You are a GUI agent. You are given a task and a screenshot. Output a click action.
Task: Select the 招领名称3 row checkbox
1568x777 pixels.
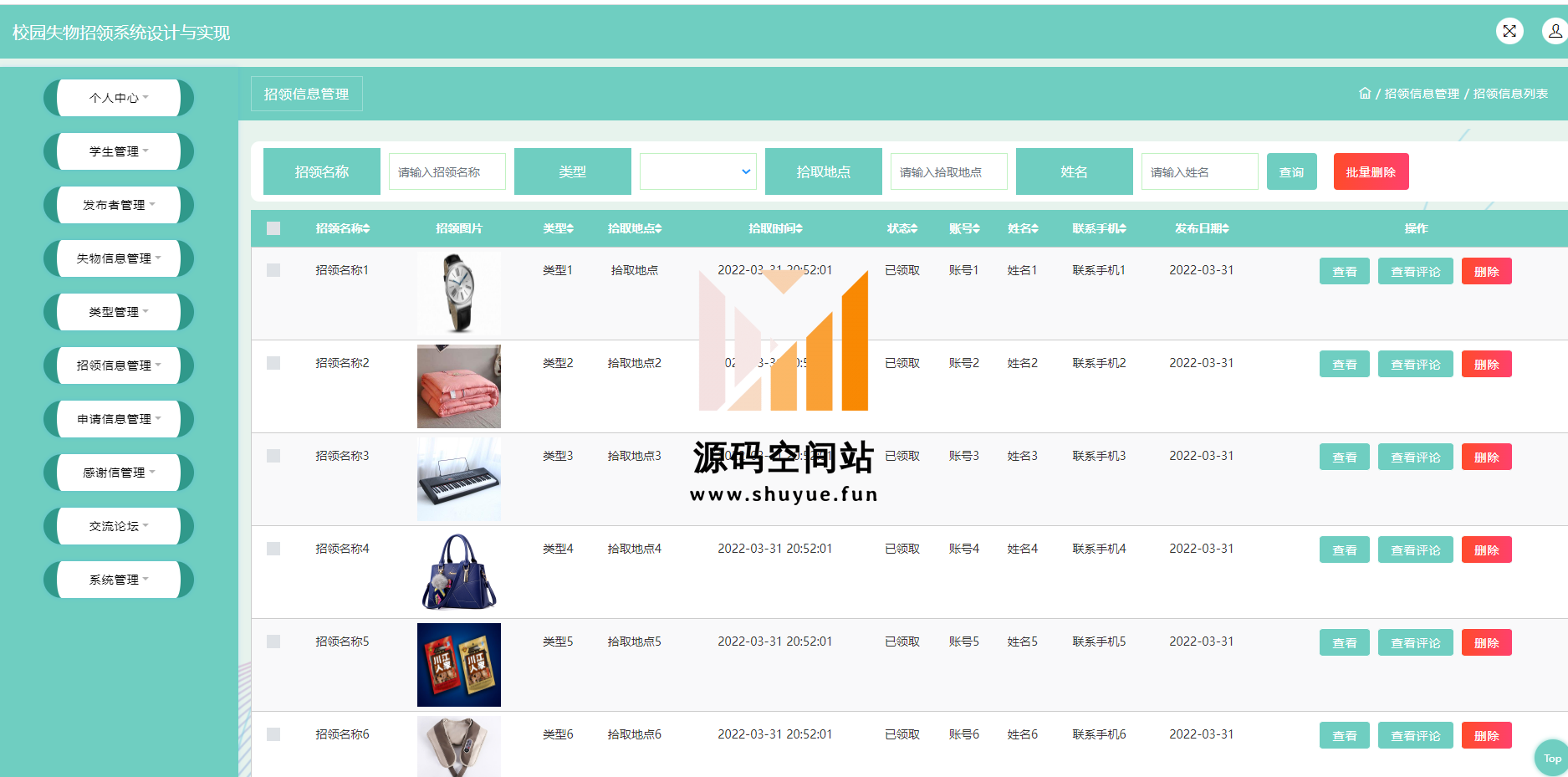273,456
